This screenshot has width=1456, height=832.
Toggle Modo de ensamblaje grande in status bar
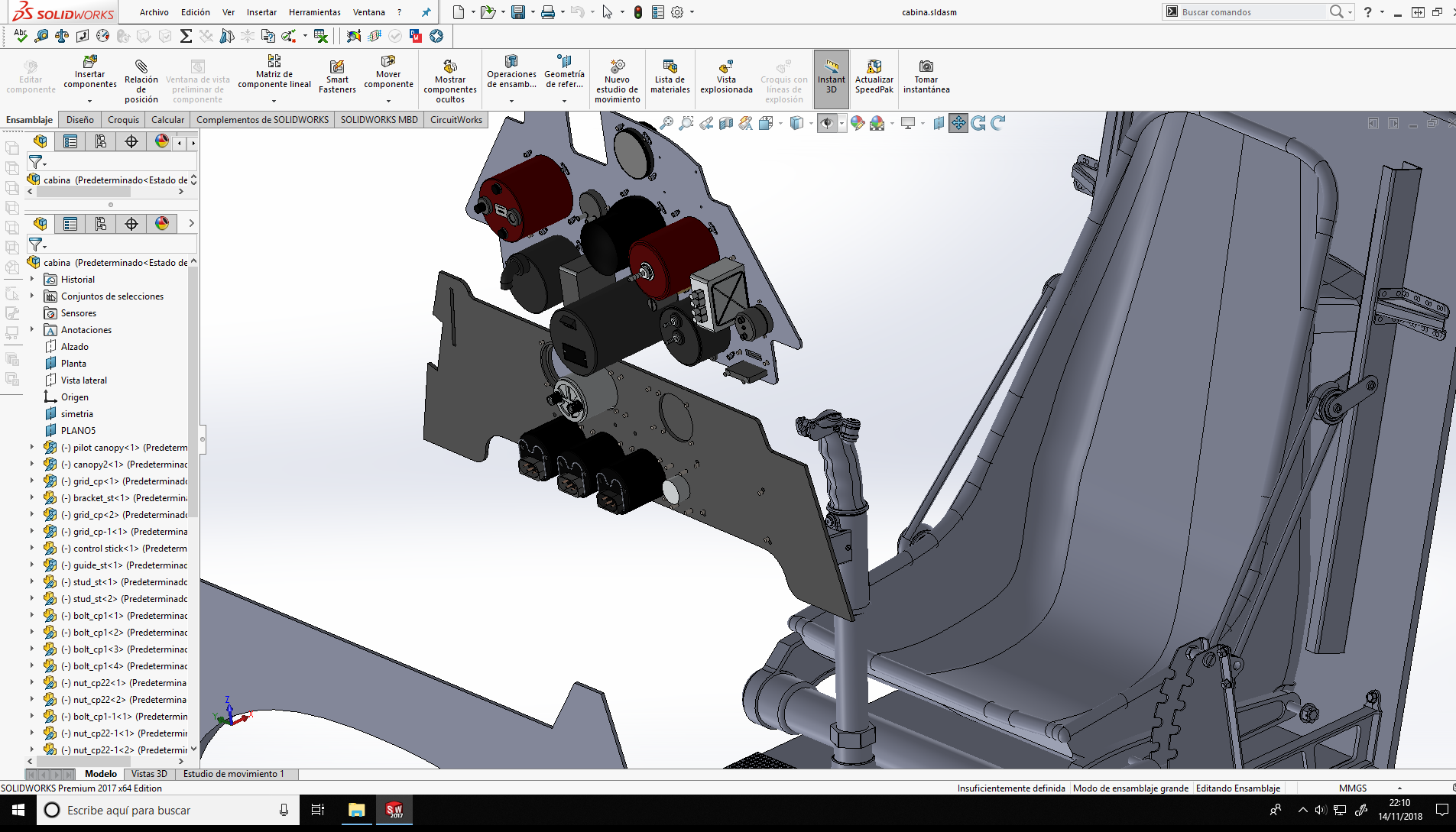[x=1130, y=788]
